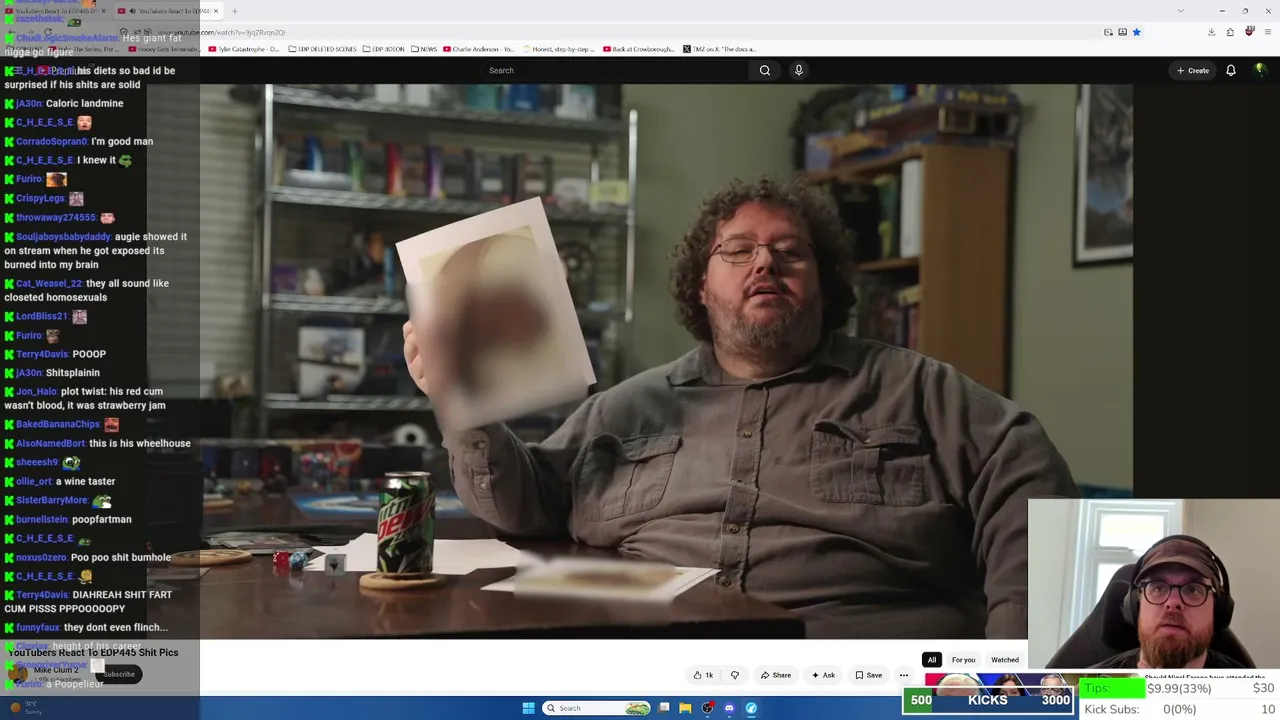Open the browser profile icon in the toolbar
The height and width of the screenshot is (720, 1280).
(x=1249, y=32)
